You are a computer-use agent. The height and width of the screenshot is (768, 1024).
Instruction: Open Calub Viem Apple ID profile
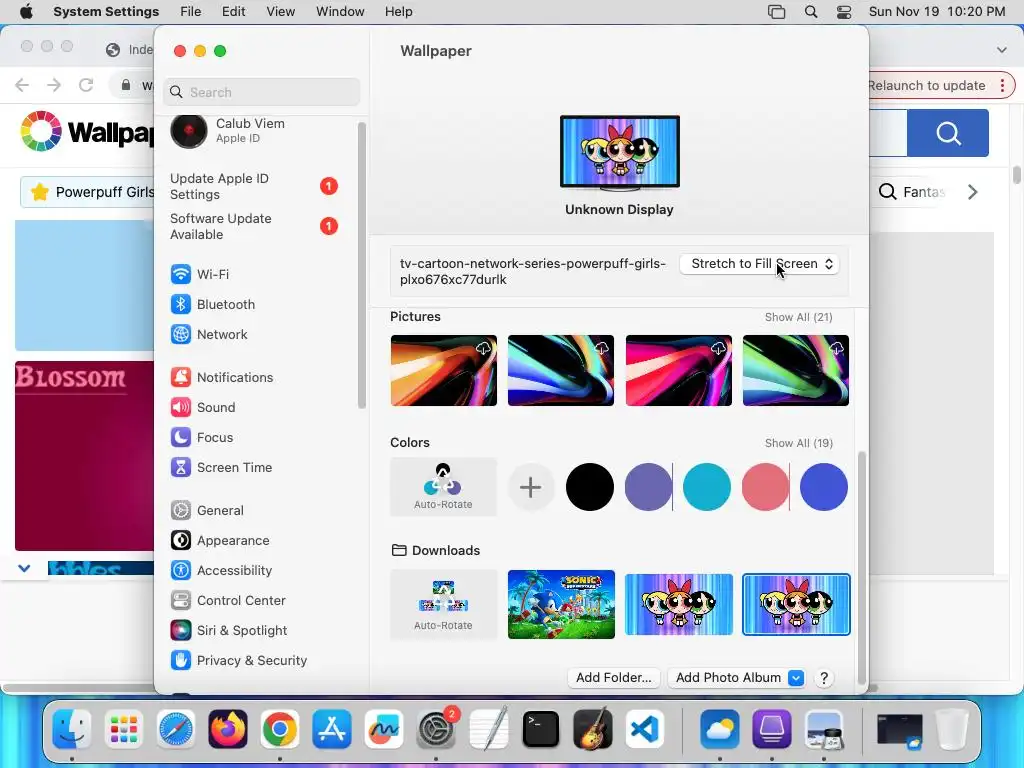[229, 131]
